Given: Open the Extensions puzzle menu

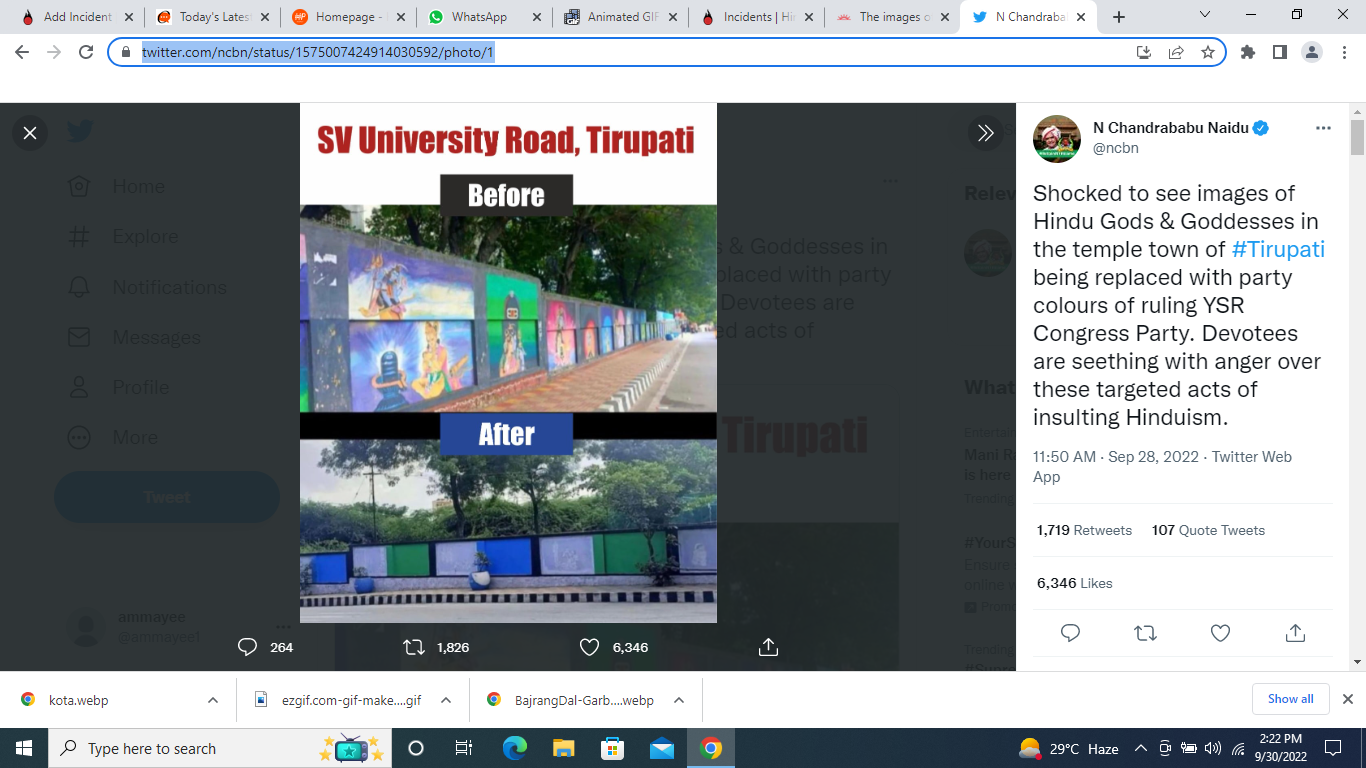Looking at the screenshot, I should (x=1248, y=52).
